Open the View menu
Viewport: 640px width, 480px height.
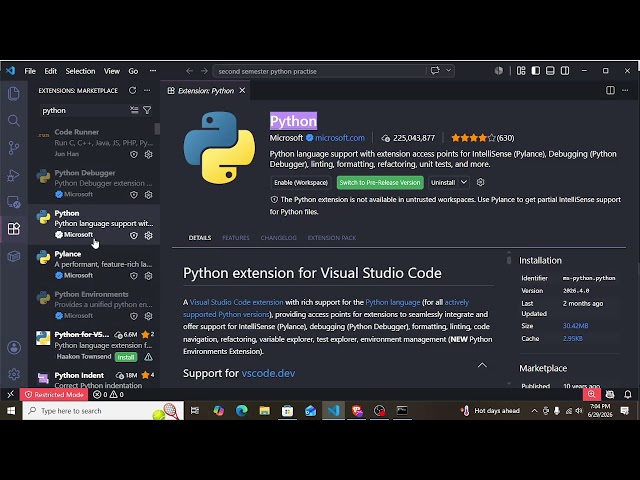click(x=111, y=71)
